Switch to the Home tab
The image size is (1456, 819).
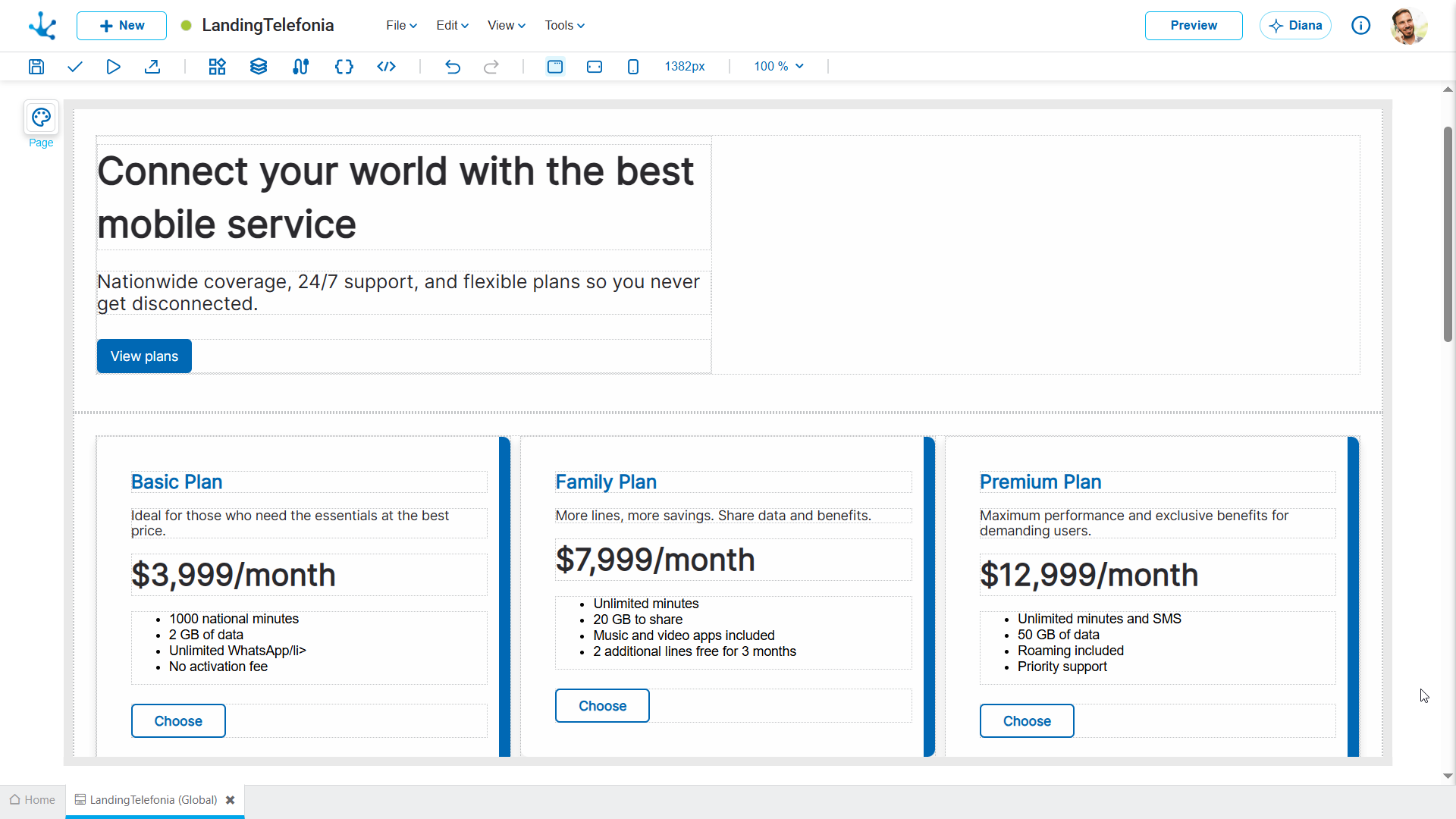click(33, 800)
